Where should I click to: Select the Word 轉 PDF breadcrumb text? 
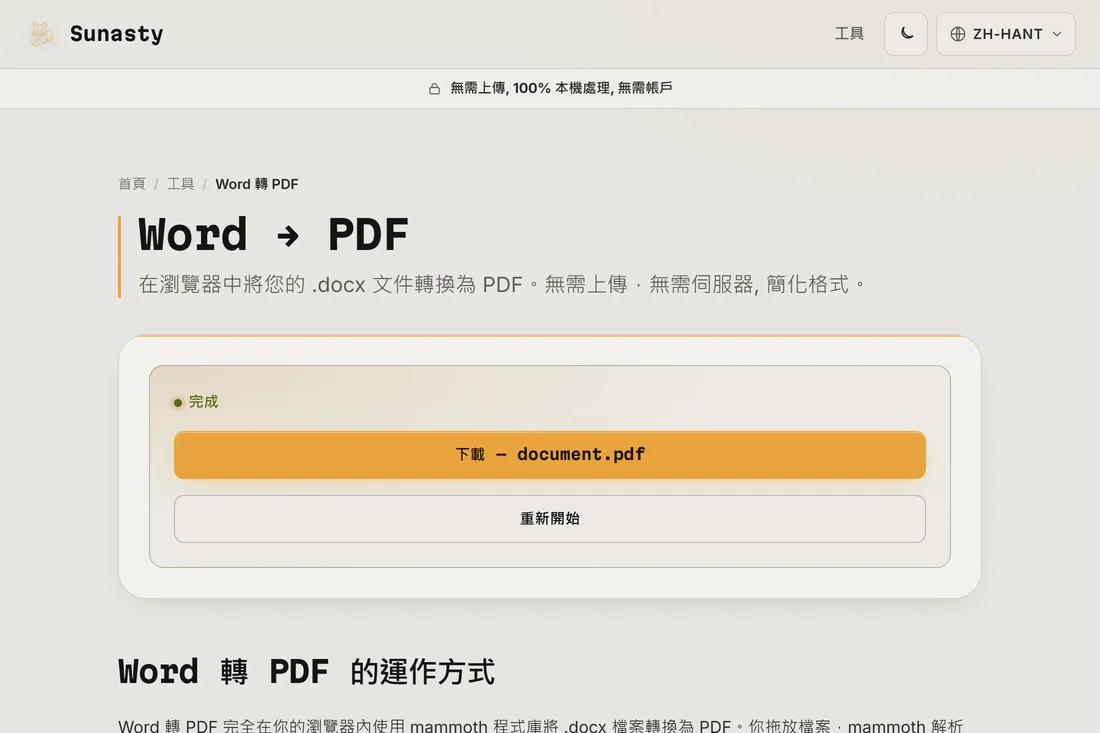pyautogui.click(x=257, y=184)
